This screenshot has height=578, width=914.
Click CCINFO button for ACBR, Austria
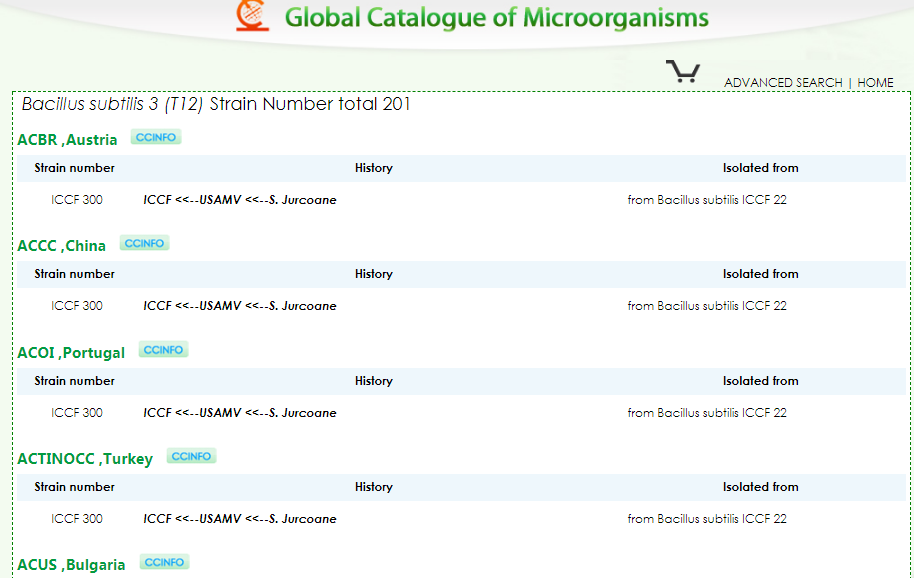tap(156, 137)
